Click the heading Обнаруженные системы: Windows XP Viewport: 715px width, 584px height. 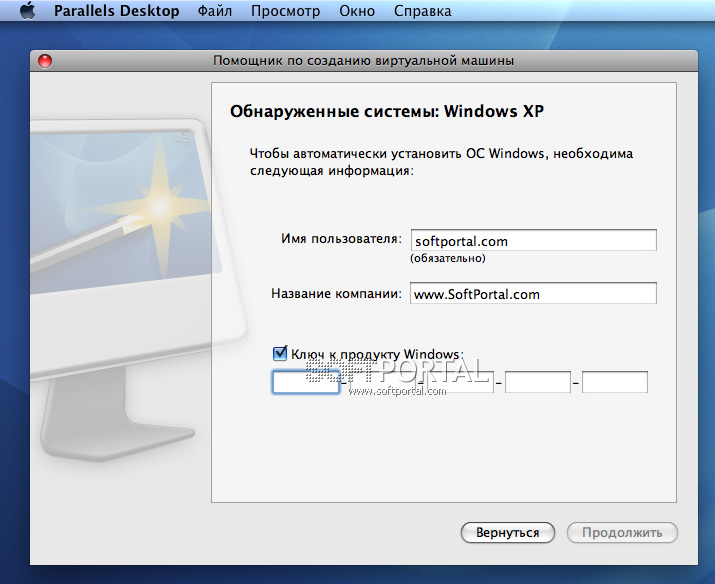pyautogui.click(x=387, y=111)
